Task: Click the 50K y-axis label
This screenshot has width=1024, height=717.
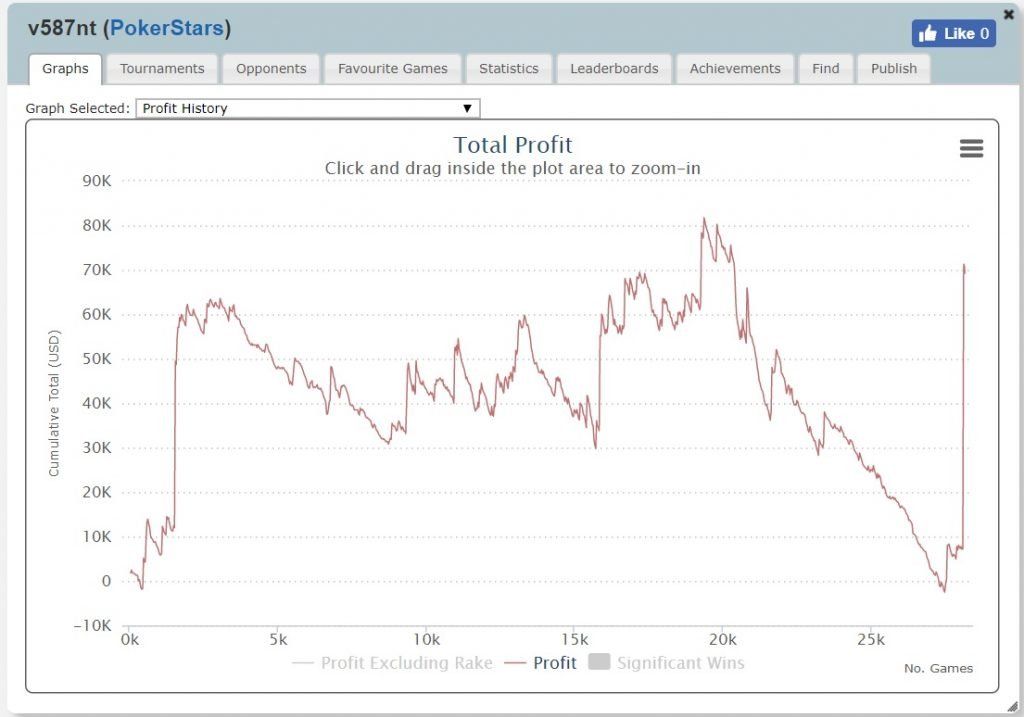Action: [97, 358]
